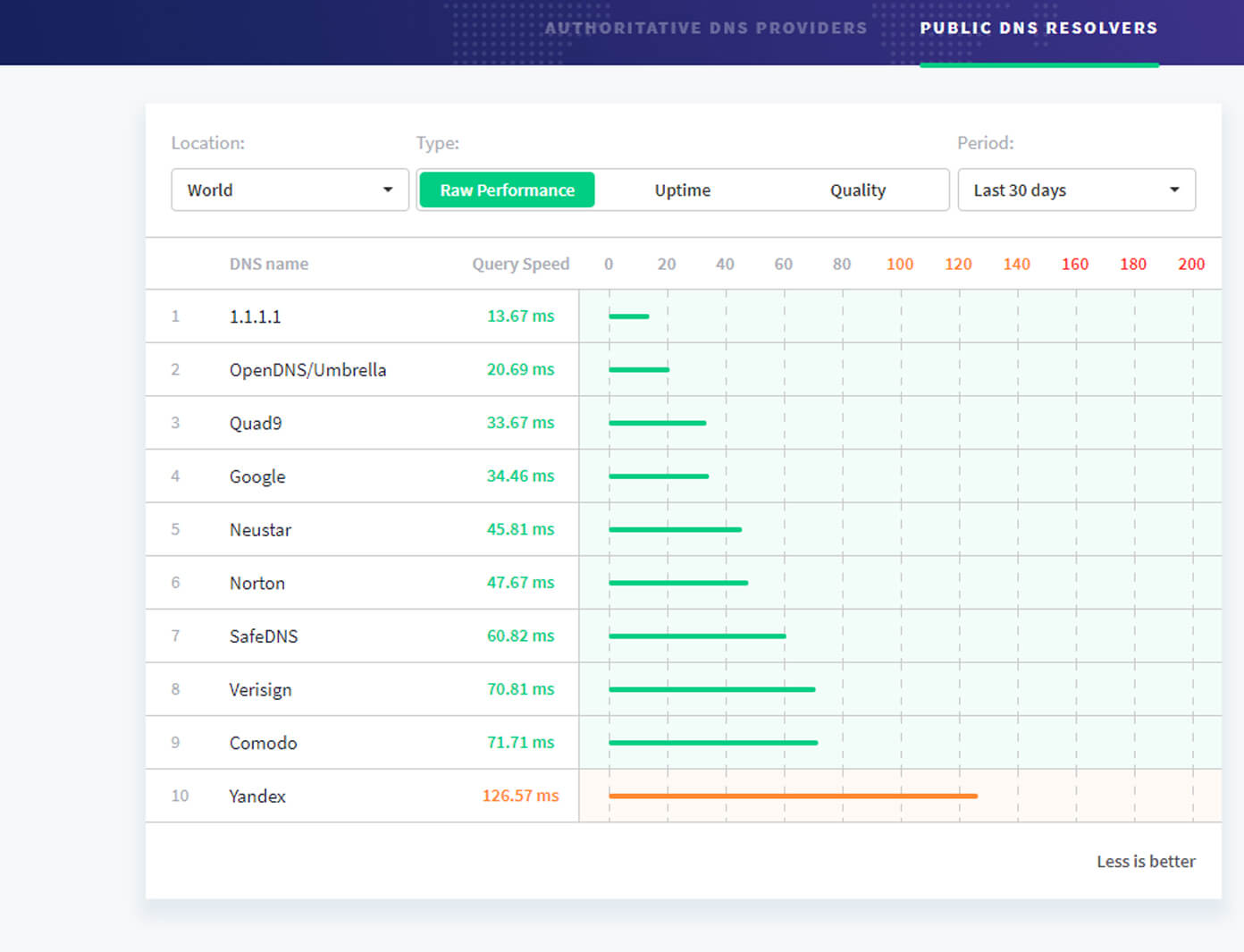Screen dimensions: 1244x952
Task: Click the 71.71 ms query speed value
Action: point(520,742)
